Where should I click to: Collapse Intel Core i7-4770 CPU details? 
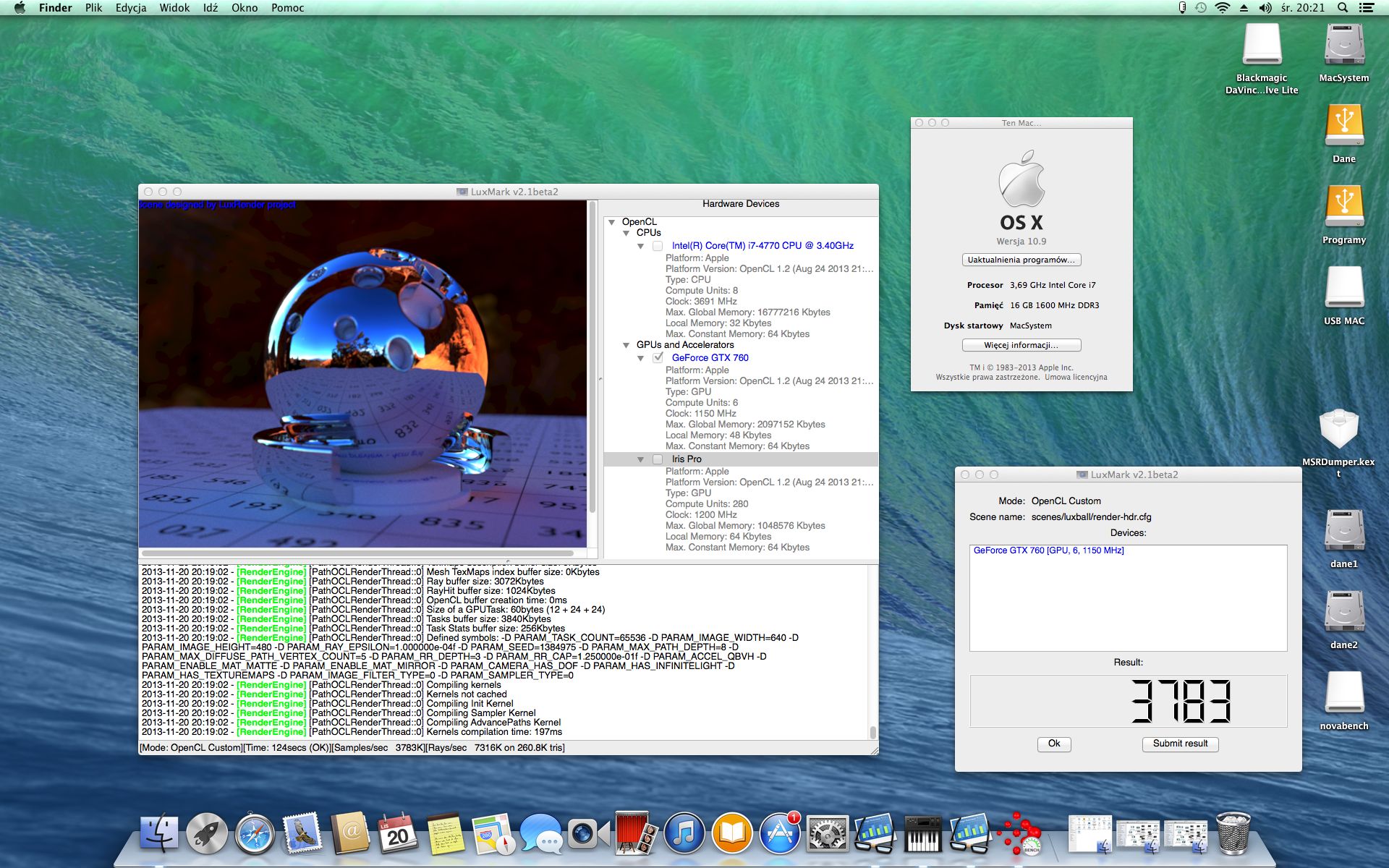[x=640, y=246]
